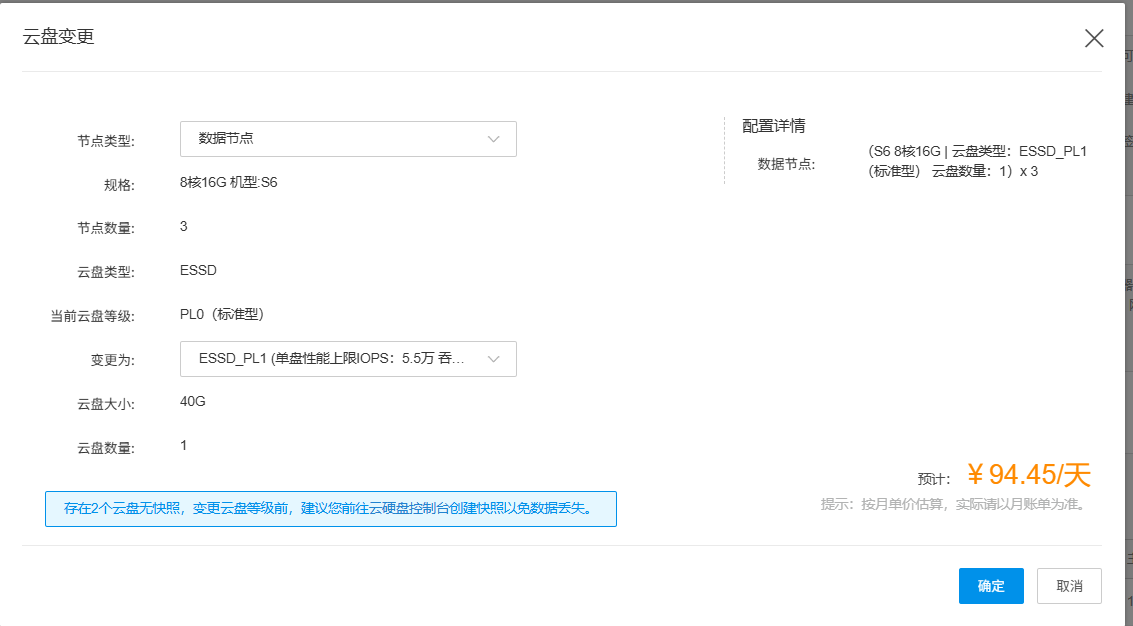Click the ESSD value beside 云盘类型
Screen dimensions: 1133x626
tap(198, 270)
